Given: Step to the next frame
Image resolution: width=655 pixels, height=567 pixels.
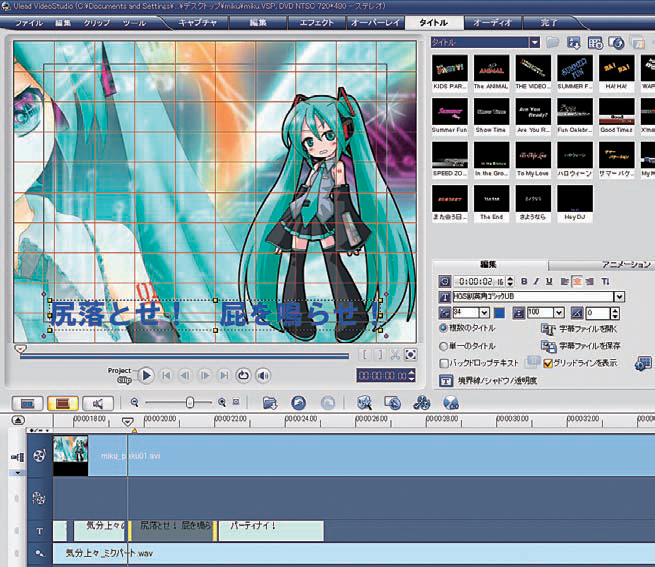Looking at the screenshot, I should coord(204,376).
